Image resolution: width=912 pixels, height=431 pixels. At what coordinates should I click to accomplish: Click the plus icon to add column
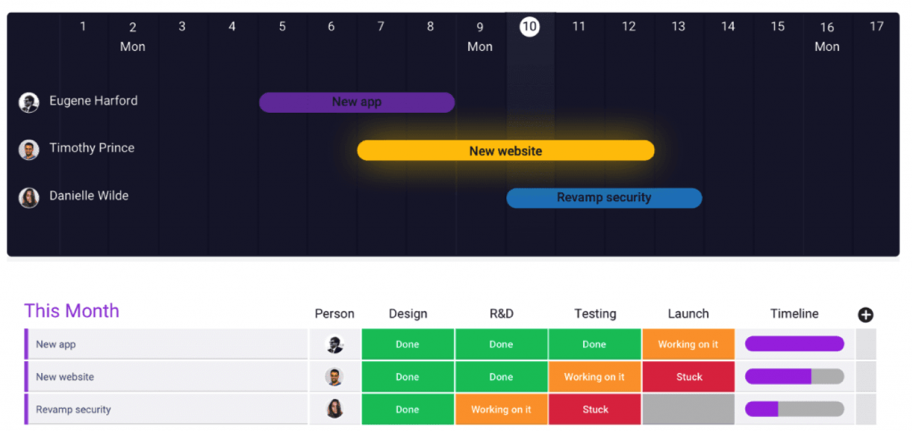865,315
